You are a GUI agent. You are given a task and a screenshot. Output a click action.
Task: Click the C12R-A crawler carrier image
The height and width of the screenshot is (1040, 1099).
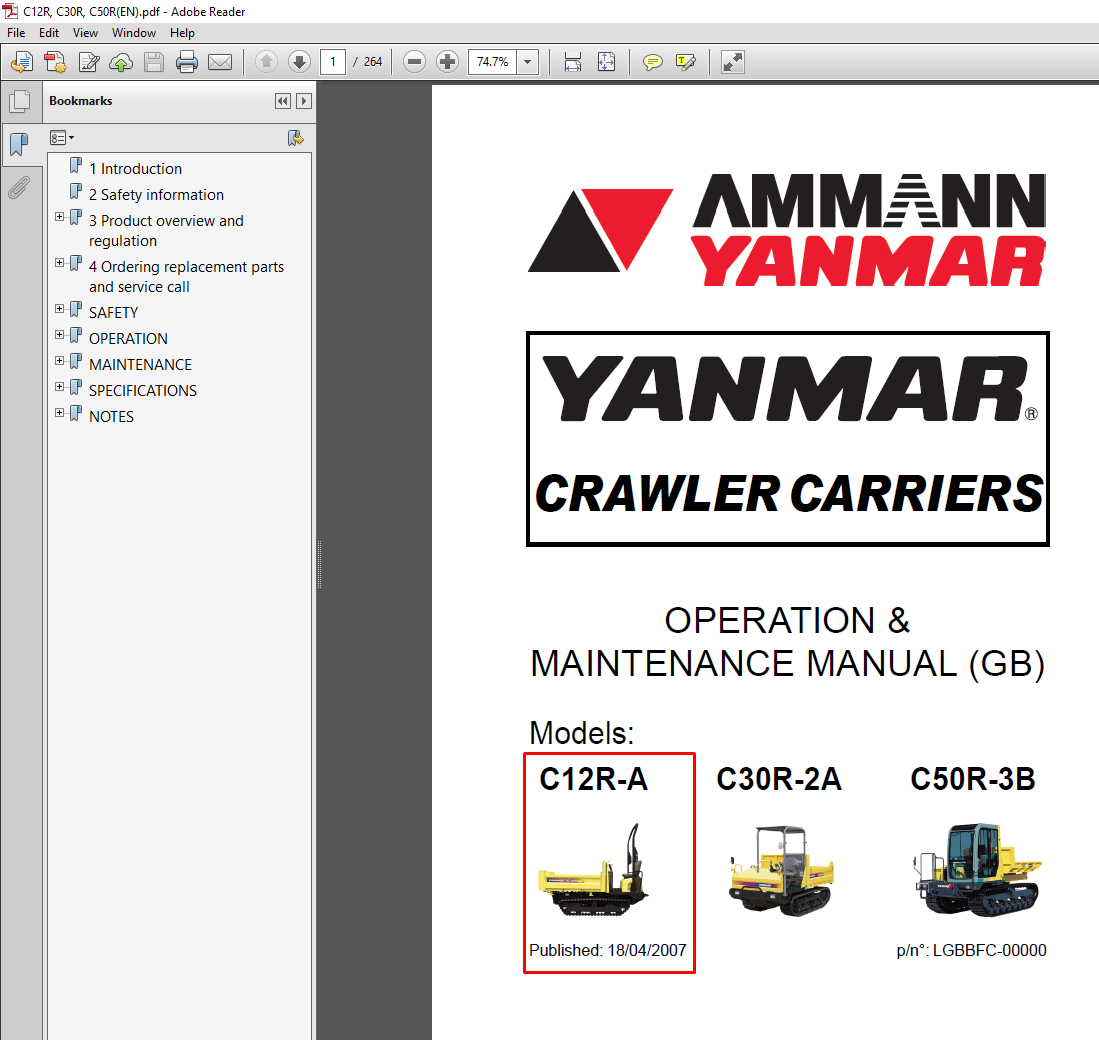[594, 870]
